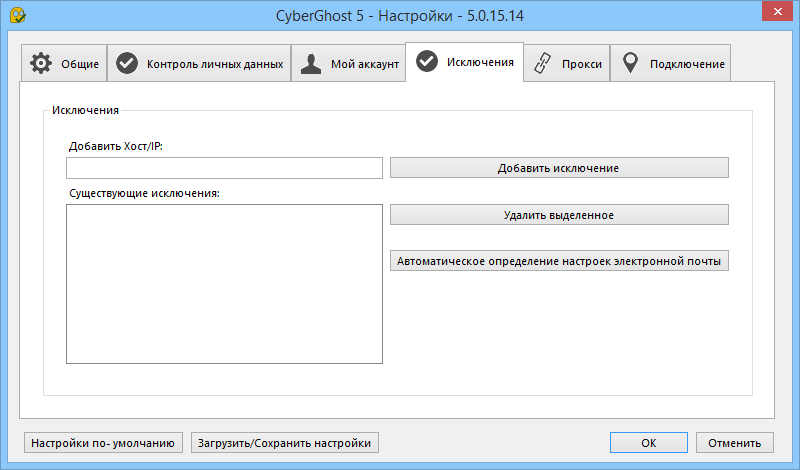Click inside the Существующие исключения list box
800x470 pixels.
pyautogui.click(x=224, y=284)
